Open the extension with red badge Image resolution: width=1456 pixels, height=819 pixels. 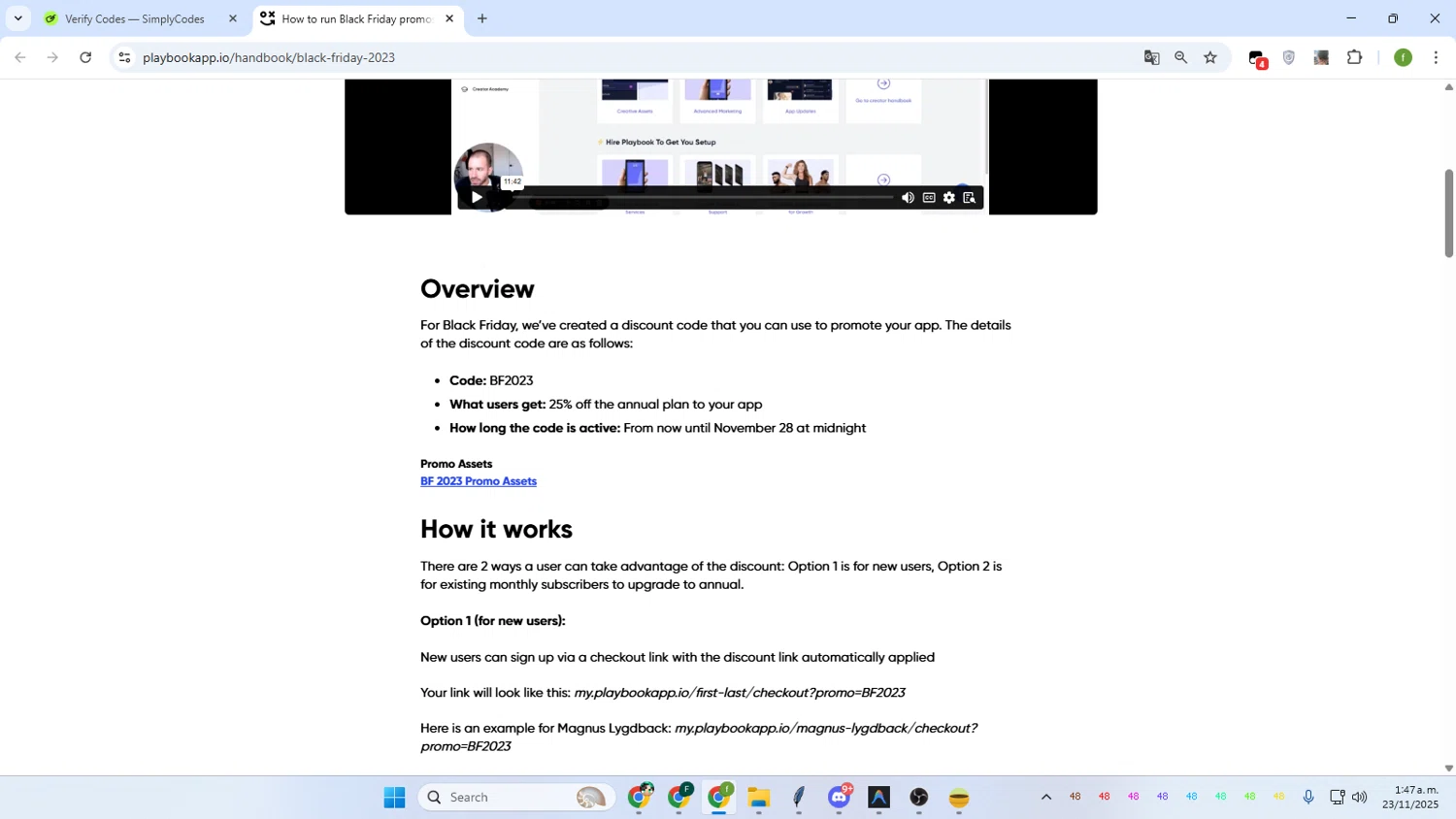[1258, 59]
